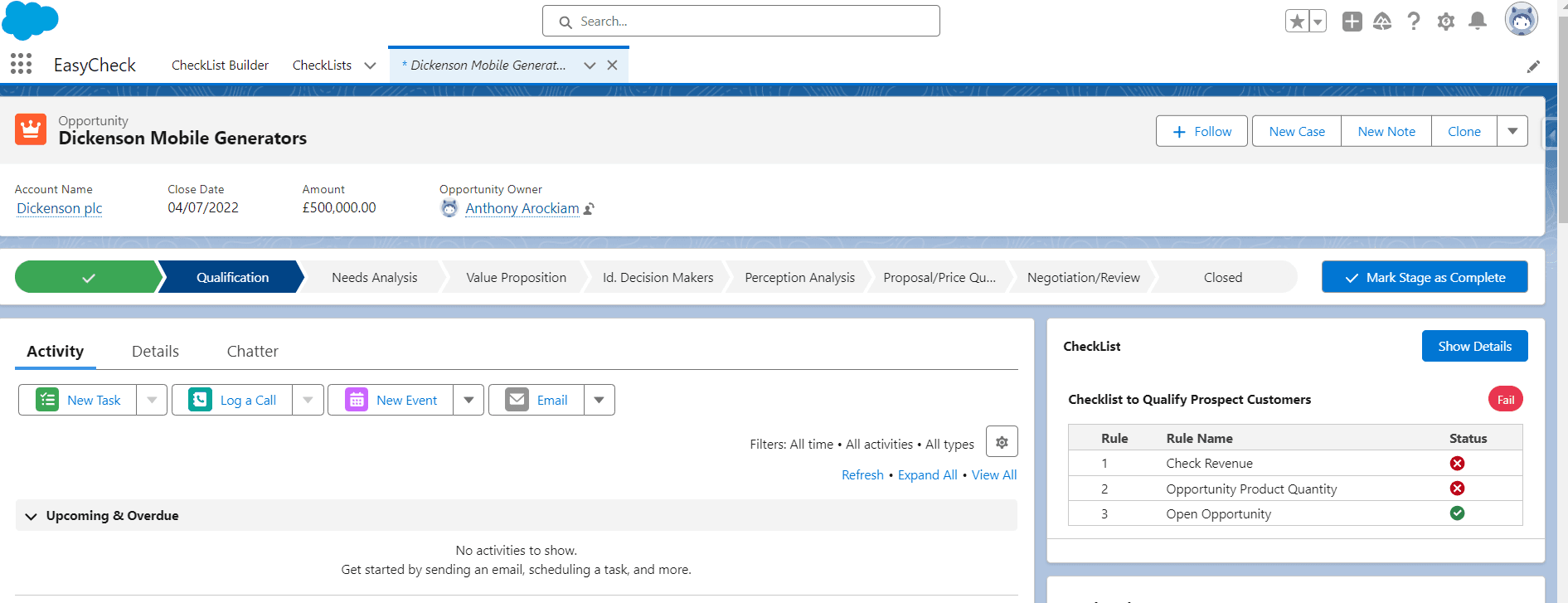Screen dimensions: 1568x603
Task: Collapse the Upcoming & Overdue section
Action: pyautogui.click(x=32, y=516)
